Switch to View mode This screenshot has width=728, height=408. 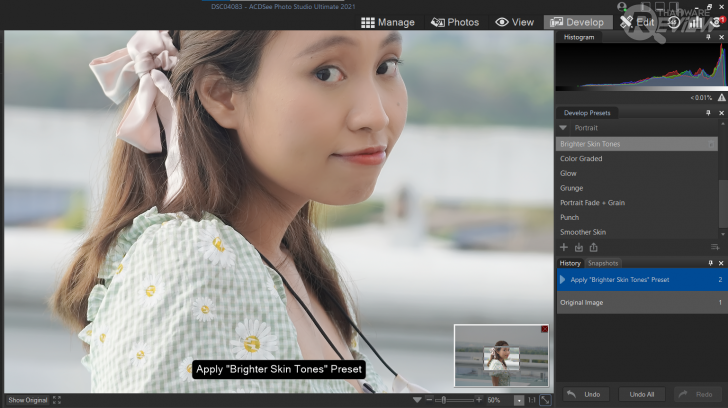514,22
